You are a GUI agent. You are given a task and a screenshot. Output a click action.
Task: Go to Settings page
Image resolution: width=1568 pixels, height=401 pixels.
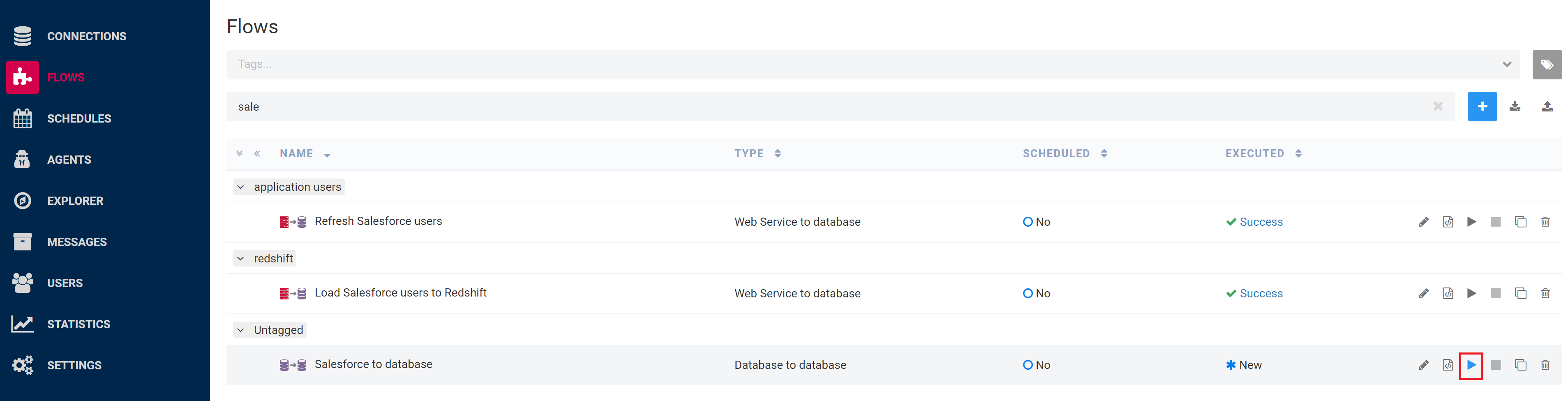[74, 366]
